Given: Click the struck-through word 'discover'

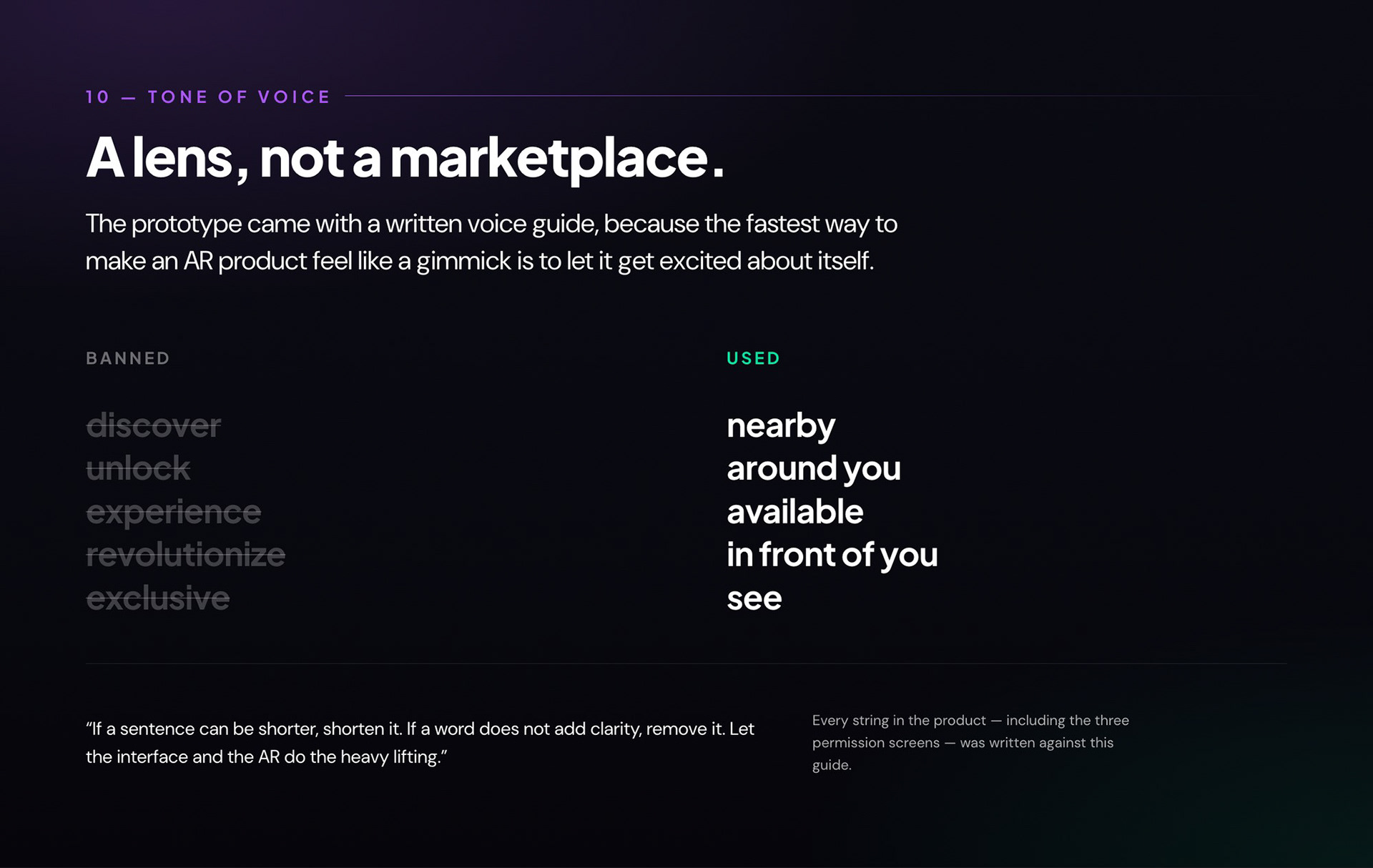Looking at the screenshot, I should tap(154, 425).
